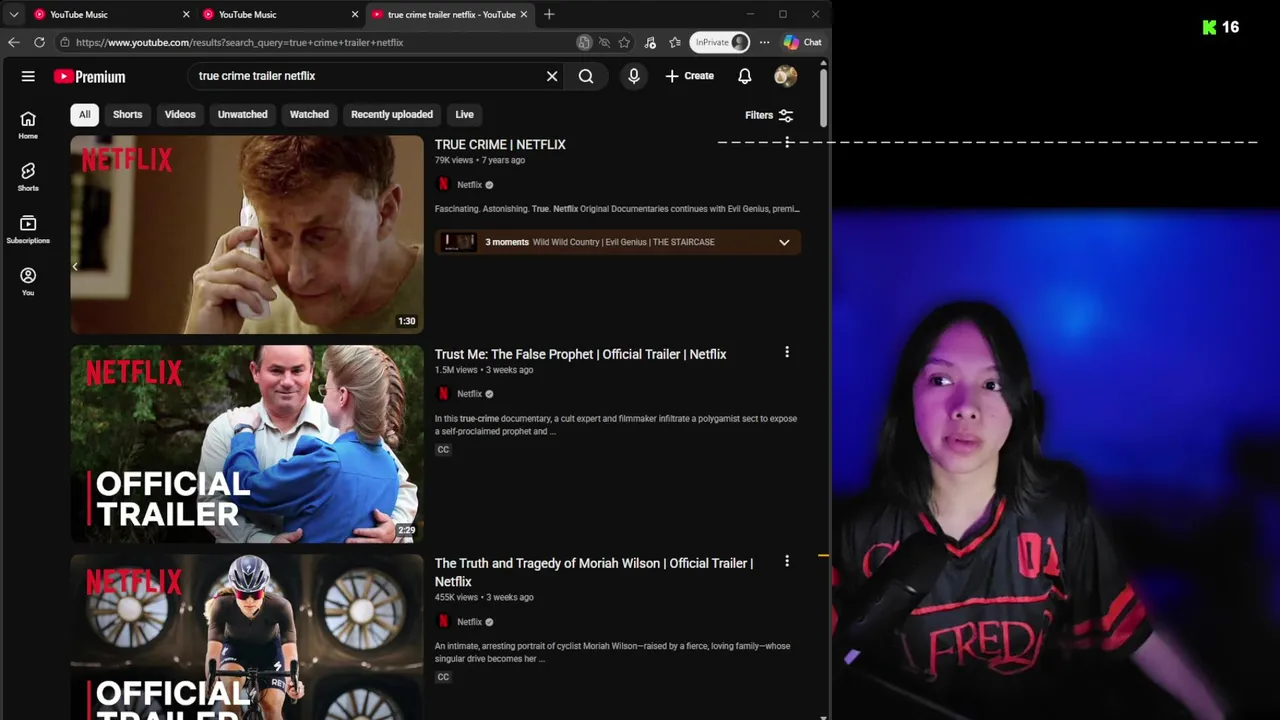
Task: Select the Live filter chip
Action: tap(465, 114)
